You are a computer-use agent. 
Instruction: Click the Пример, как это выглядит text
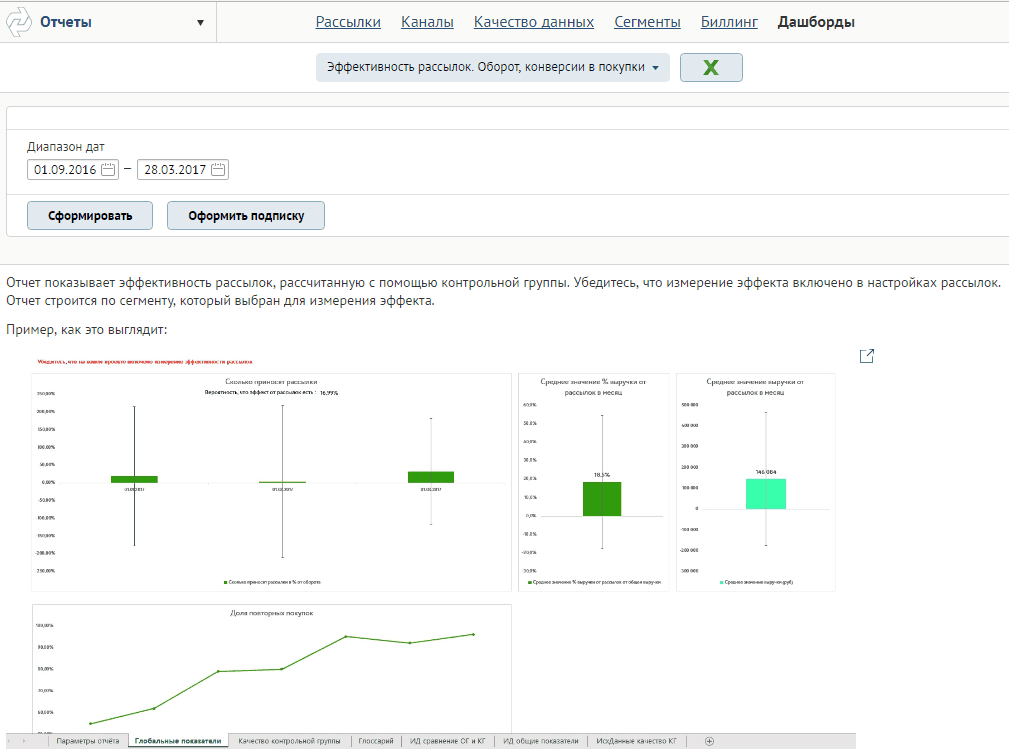pos(87,329)
